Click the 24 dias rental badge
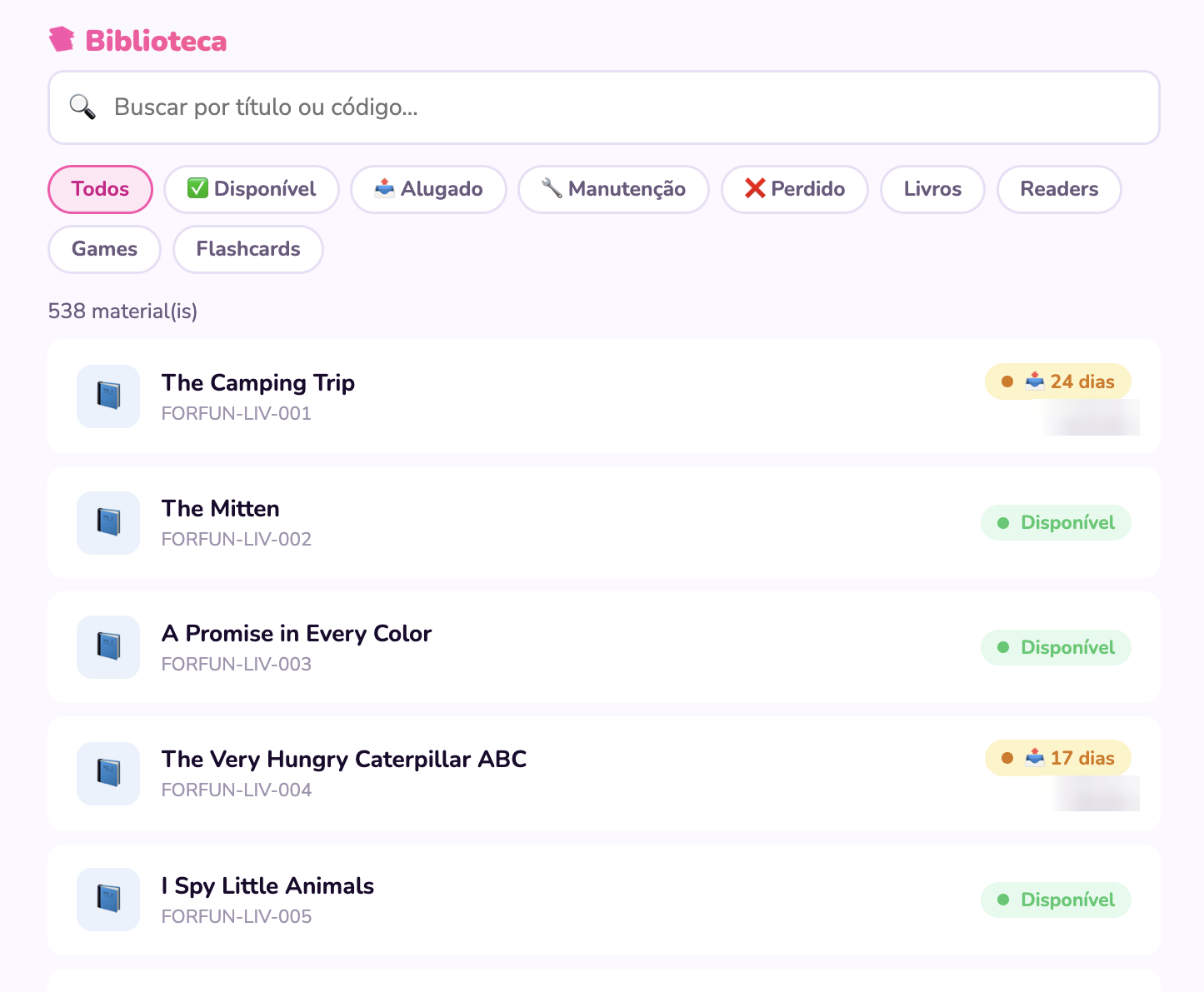The height and width of the screenshot is (992, 1204). [1058, 381]
